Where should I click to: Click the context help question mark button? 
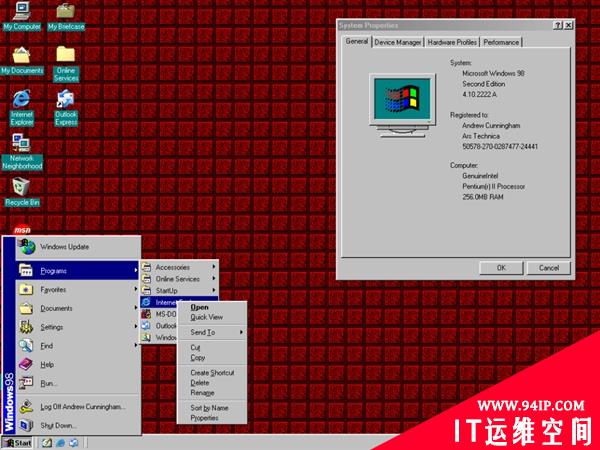(x=558, y=26)
